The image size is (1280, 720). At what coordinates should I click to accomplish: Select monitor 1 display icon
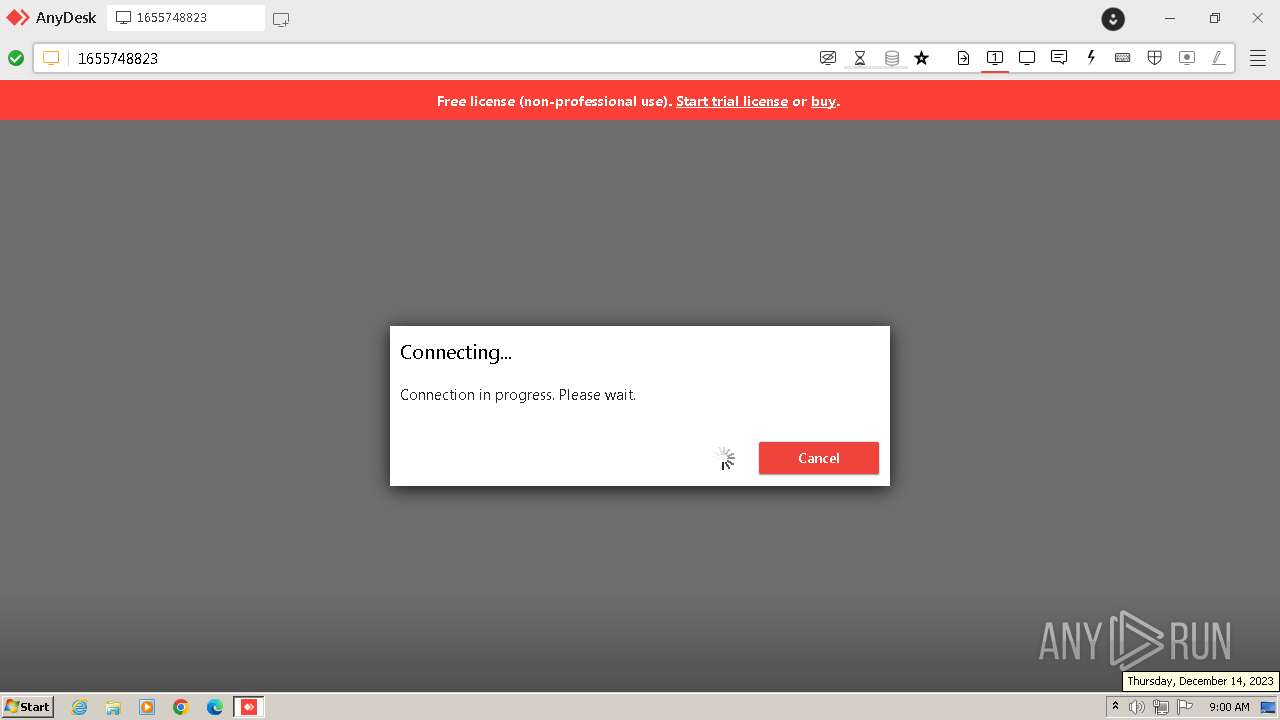click(x=995, y=58)
